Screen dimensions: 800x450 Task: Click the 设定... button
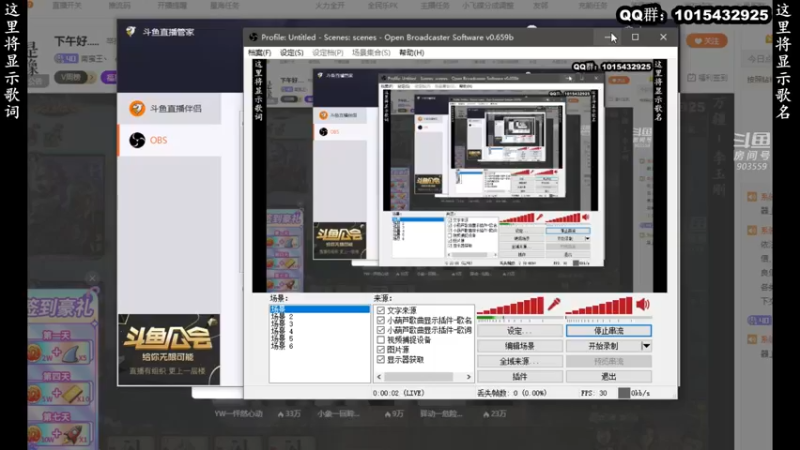(x=520, y=331)
